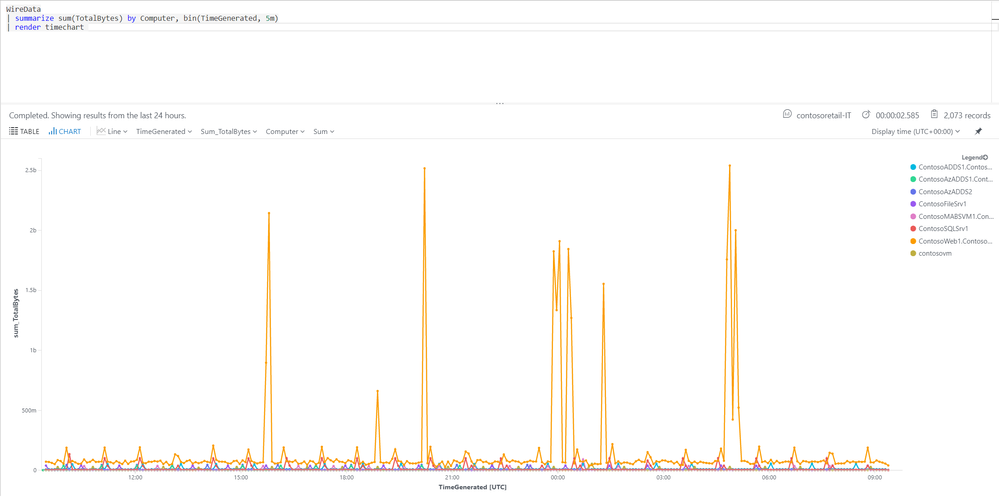Click the 15:00 x-axis label
Screen dimensions: 999x497
tap(241, 477)
